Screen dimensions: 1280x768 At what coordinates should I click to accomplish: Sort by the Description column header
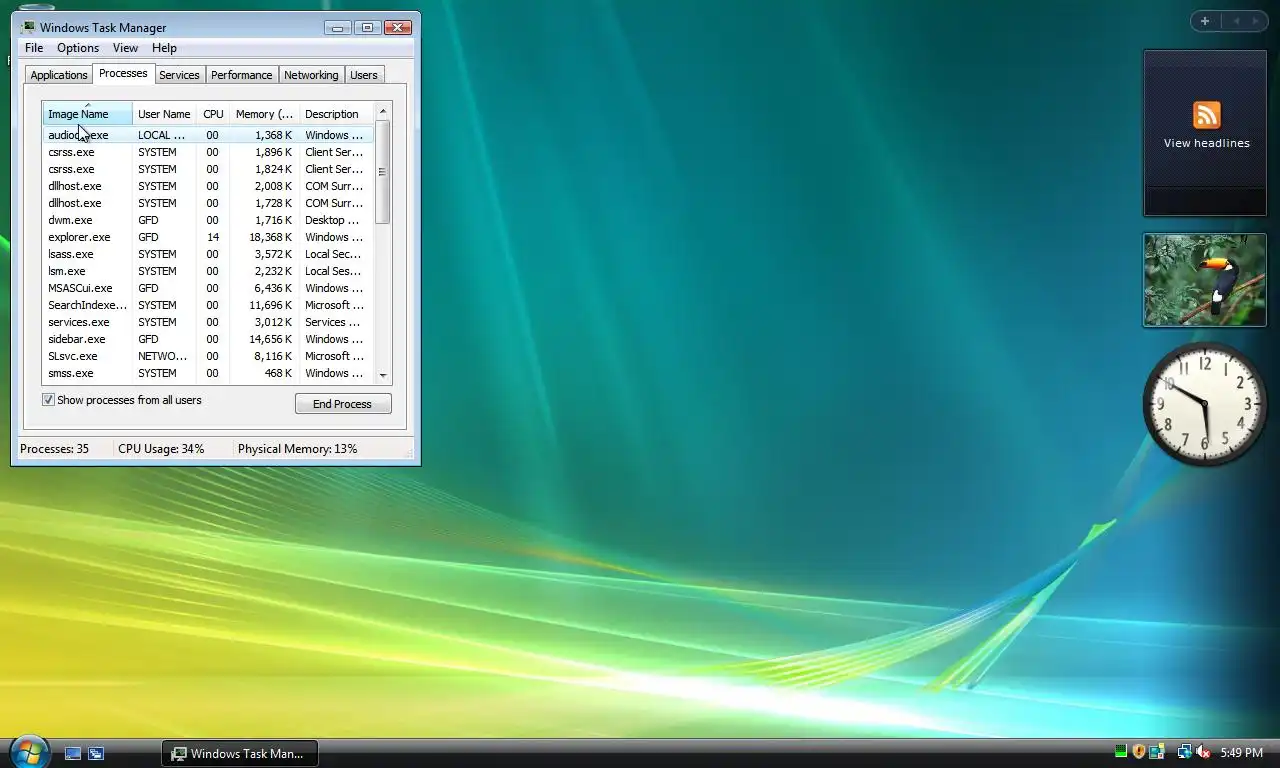[x=336, y=114]
